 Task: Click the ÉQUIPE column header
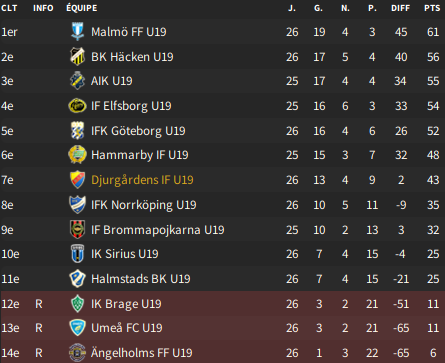[82, 8]
